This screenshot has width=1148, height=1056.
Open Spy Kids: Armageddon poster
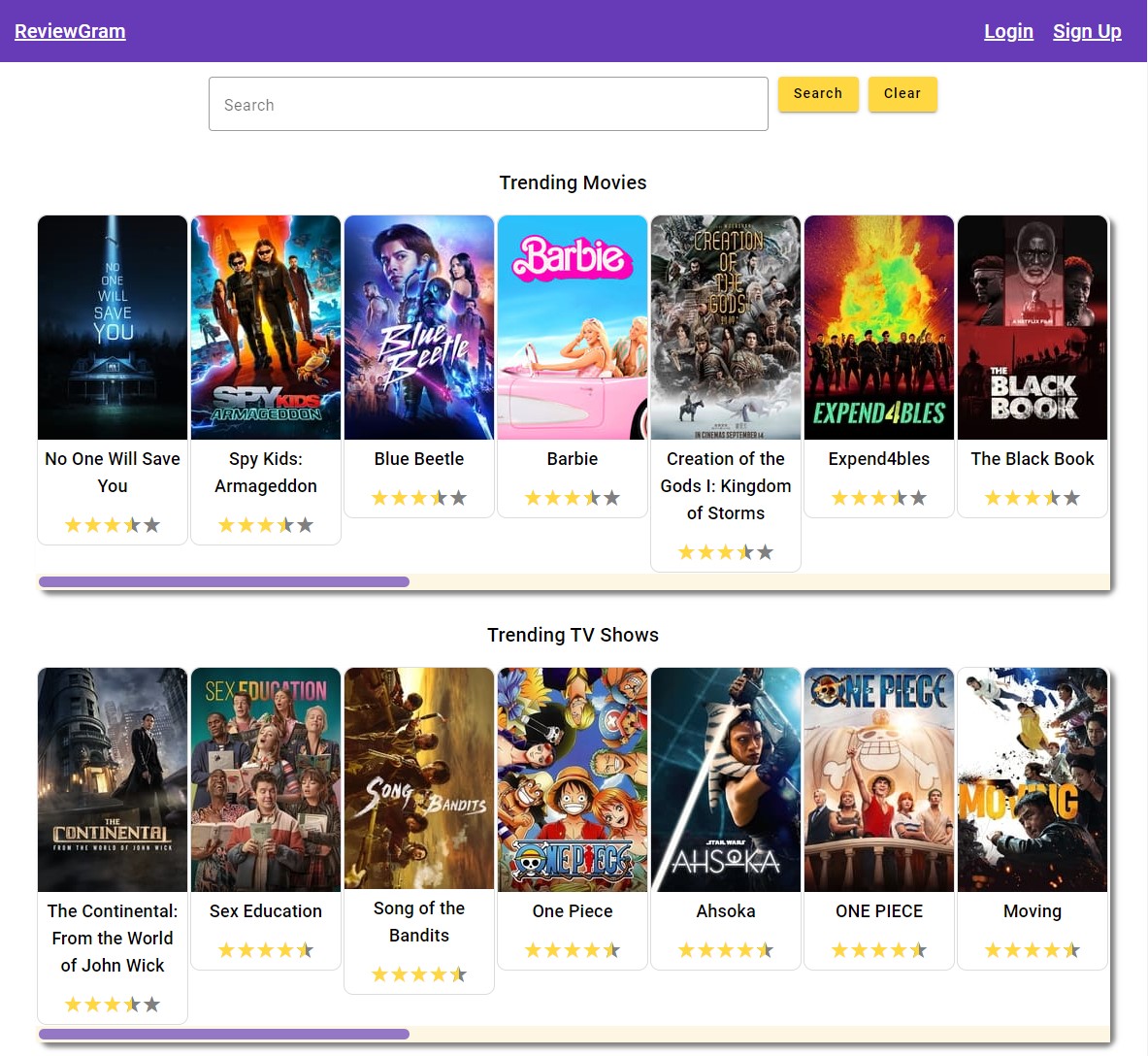pos(266,328)
